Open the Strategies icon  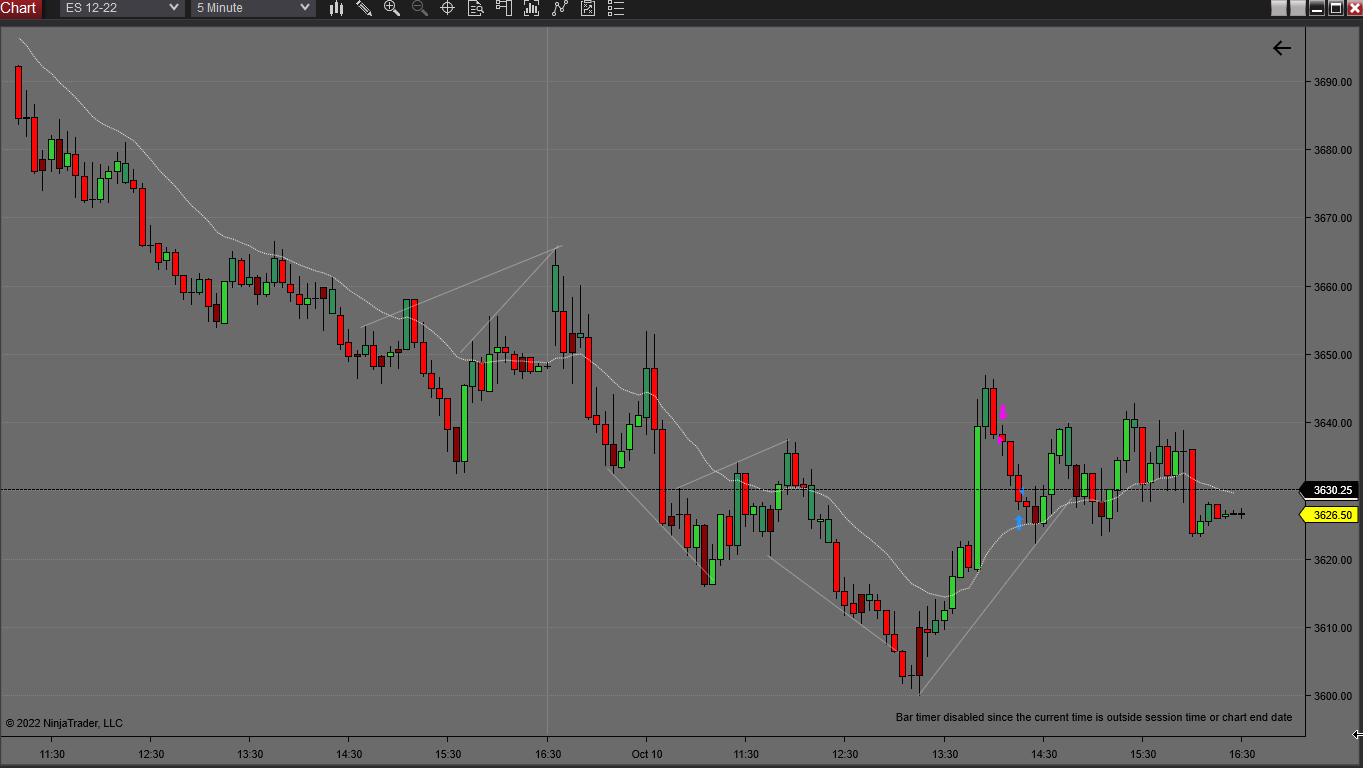coord(588,8)
